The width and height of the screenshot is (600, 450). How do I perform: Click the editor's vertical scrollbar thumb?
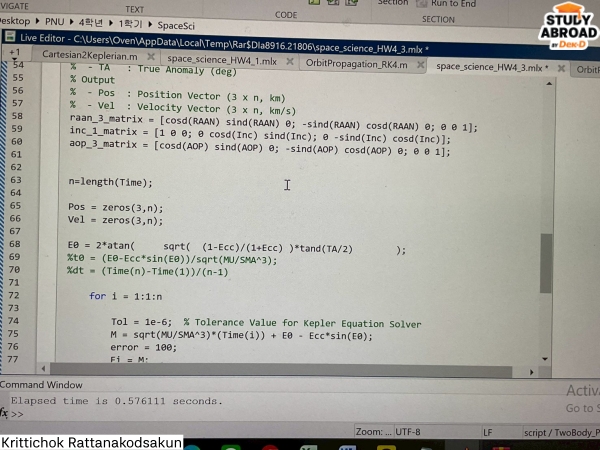545,262
